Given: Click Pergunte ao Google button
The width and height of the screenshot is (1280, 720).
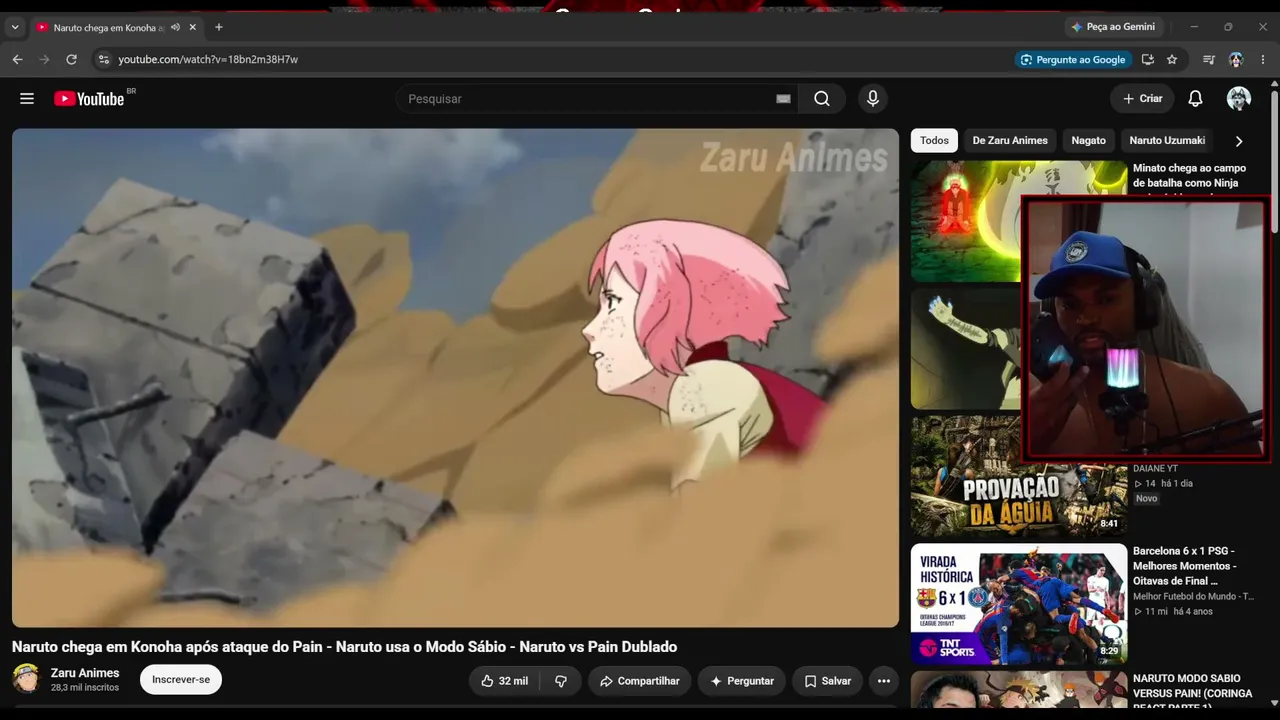Looking at the screenshot, I should (x=1073, y=60).
